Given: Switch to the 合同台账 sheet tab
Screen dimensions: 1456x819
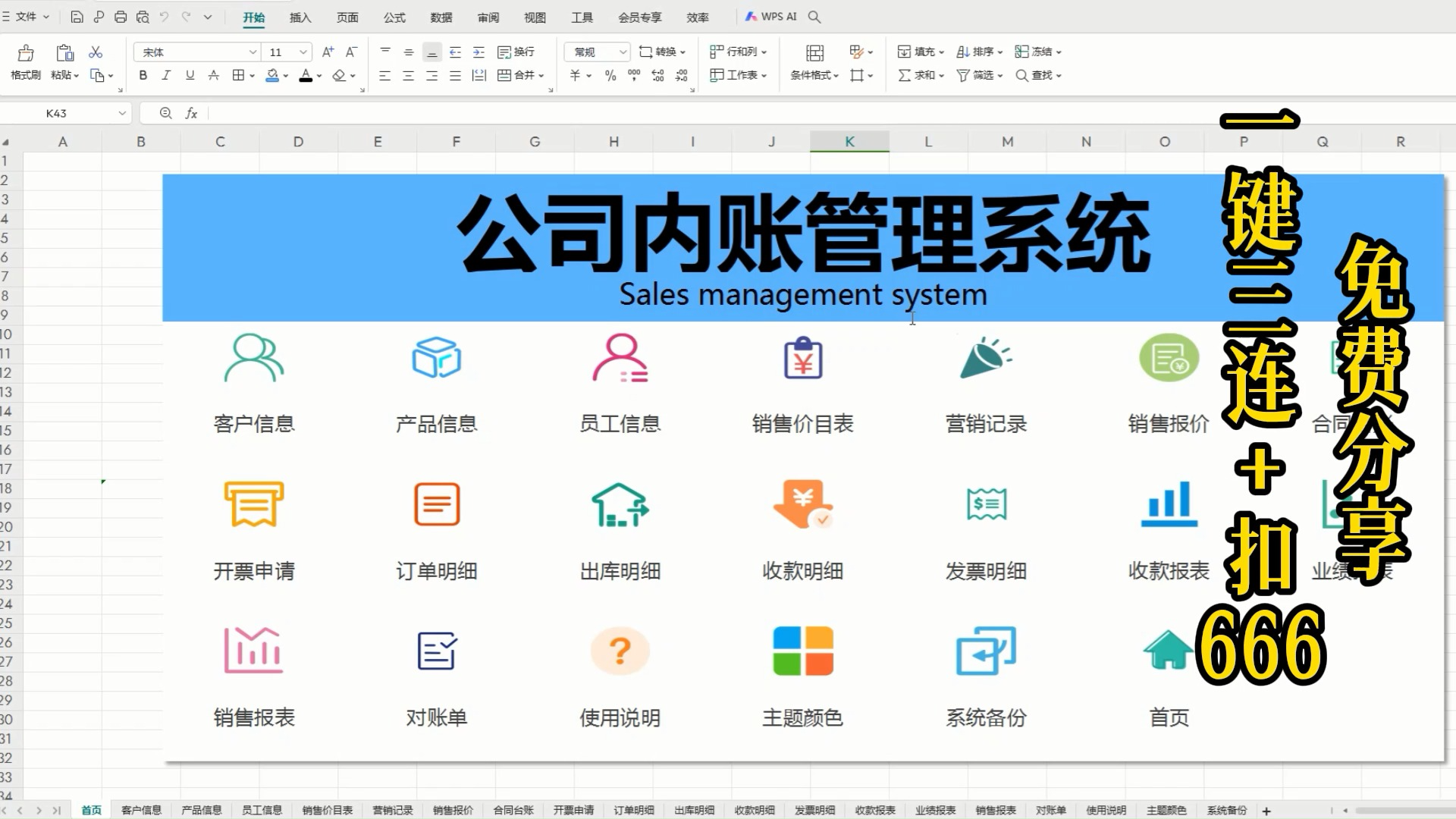Looking at the screenshot, I should [513, 810].
